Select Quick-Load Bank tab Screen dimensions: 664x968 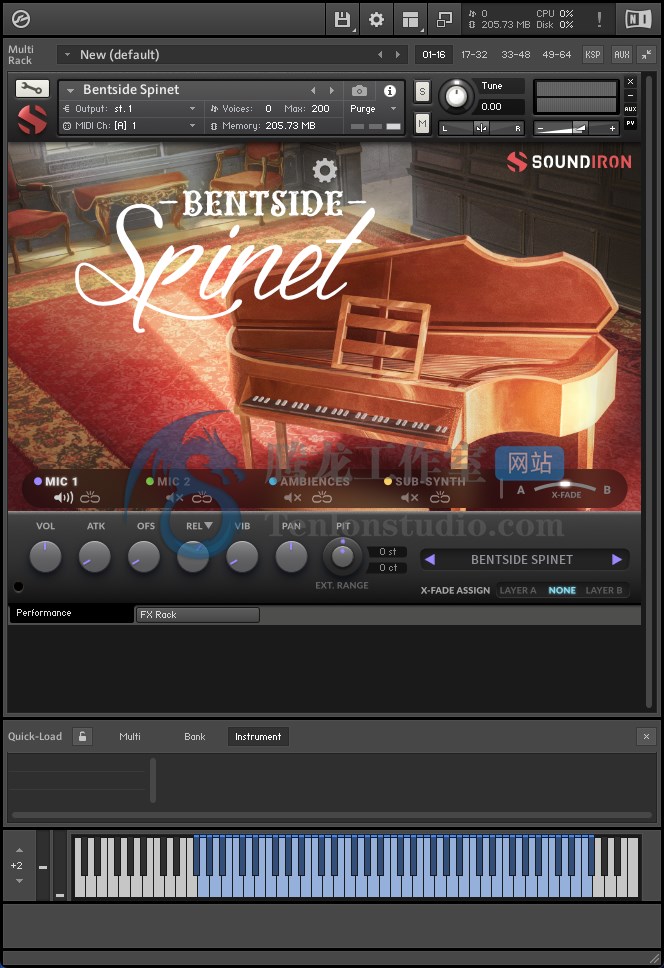194,736
